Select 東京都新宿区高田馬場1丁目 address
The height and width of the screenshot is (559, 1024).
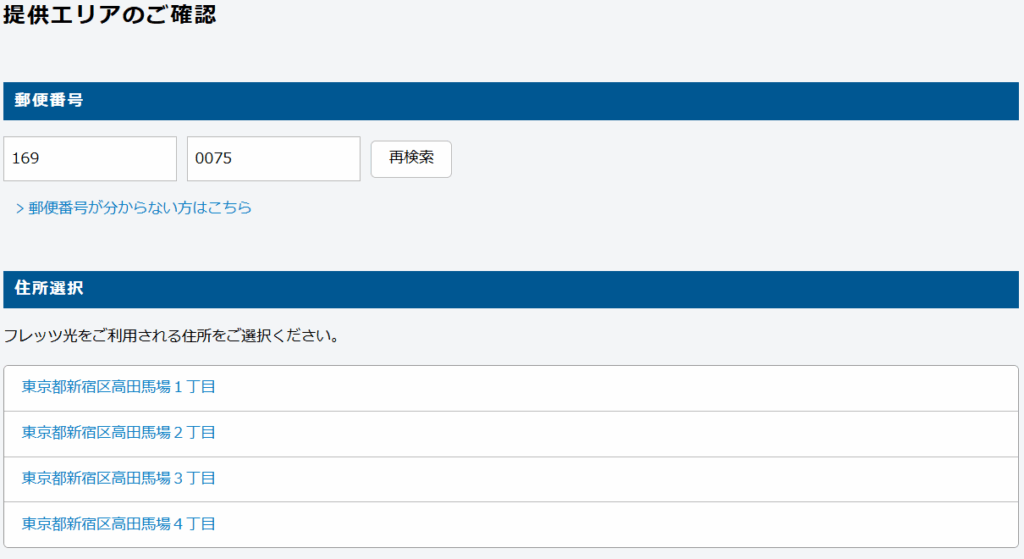coord(511,388)
